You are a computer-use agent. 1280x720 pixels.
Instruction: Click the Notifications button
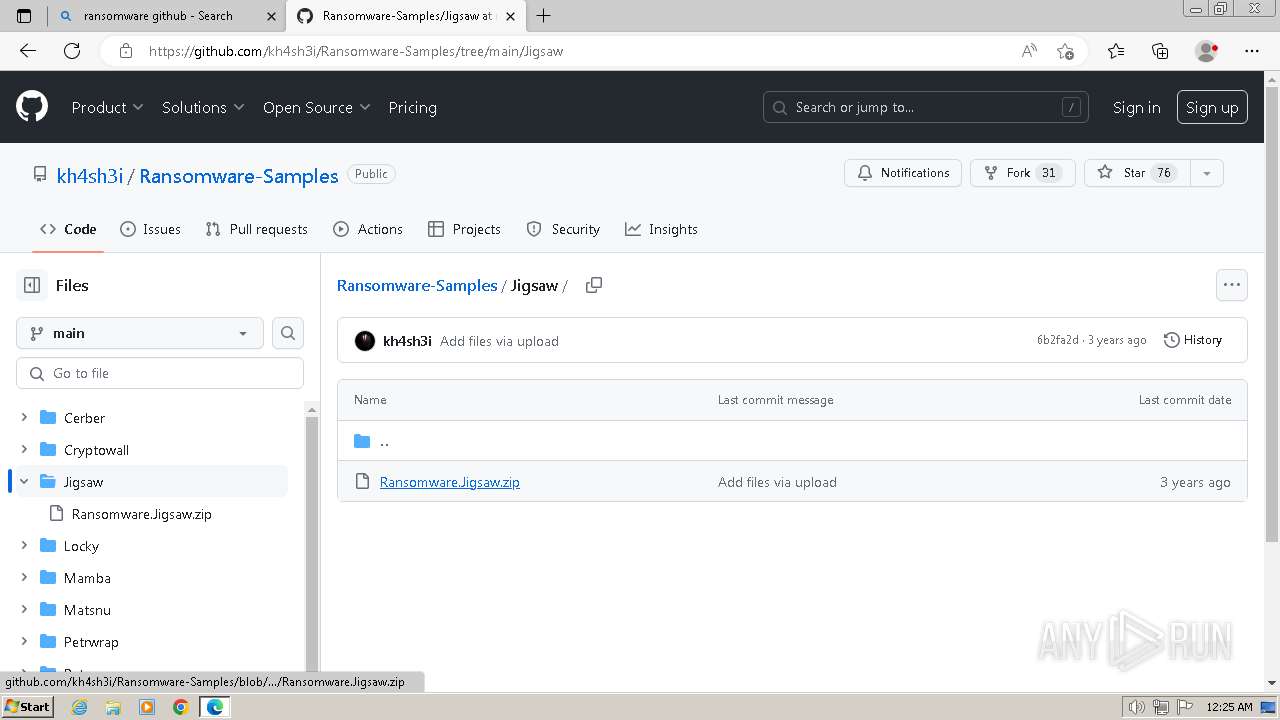click(x=903, y=173)
